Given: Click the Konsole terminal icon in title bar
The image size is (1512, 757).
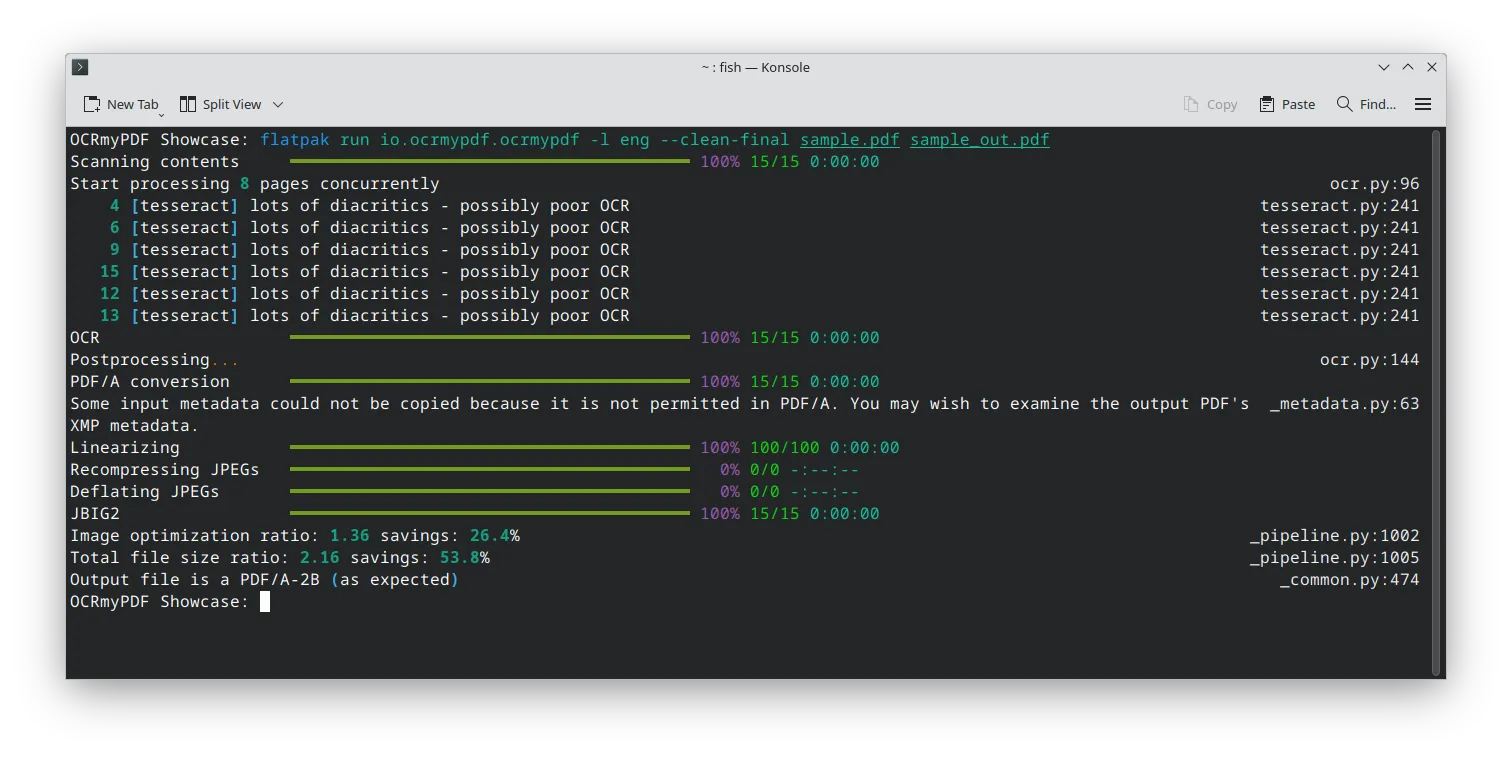Looking at the screenshot, I should [81, 67].
